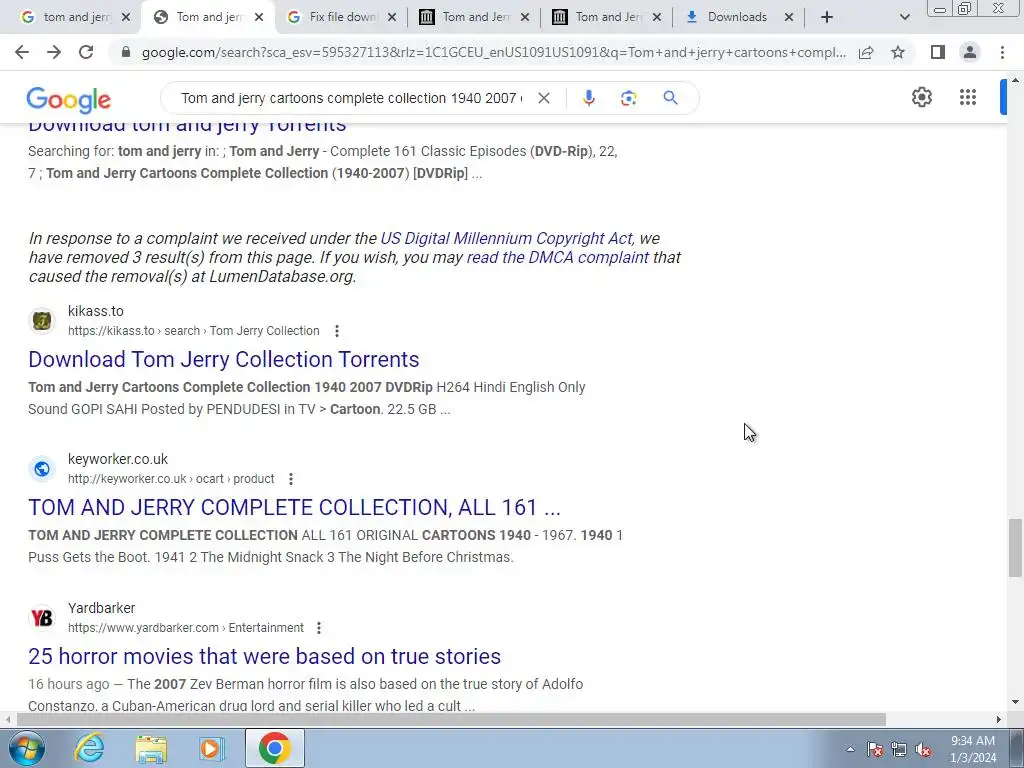Click 'https://kikass.to › search › Tom Jerry Collection' breadcrumb

pyautogui.click(x=193, y=331)
